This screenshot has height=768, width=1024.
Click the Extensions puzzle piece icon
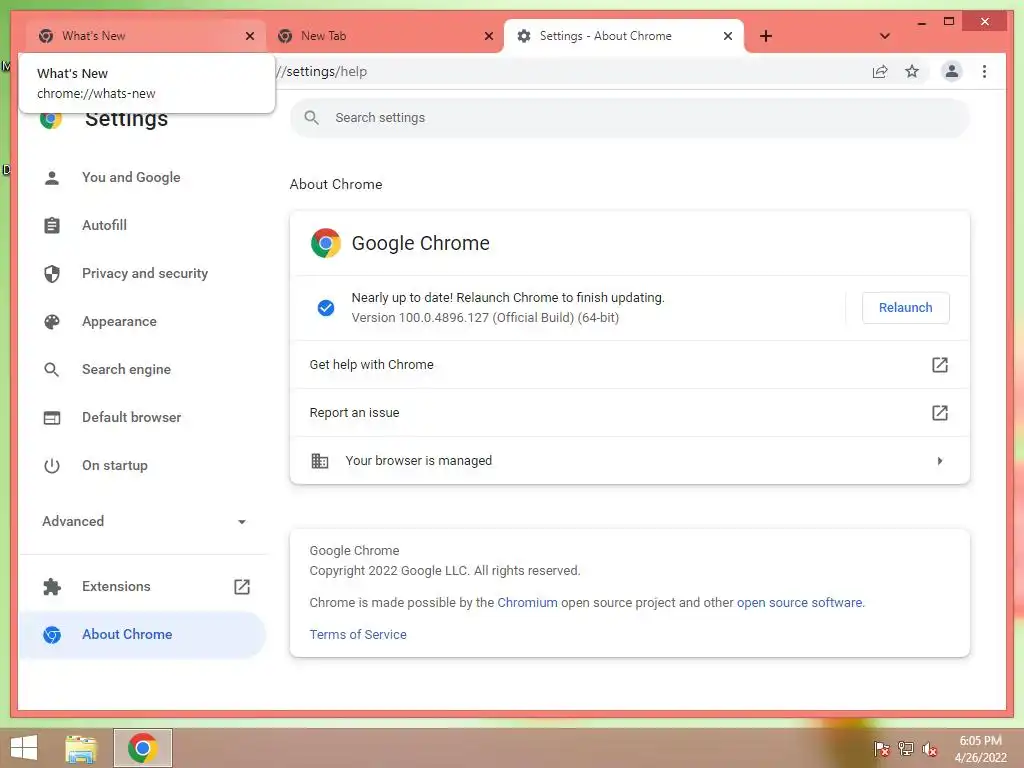tap(52, 586)
